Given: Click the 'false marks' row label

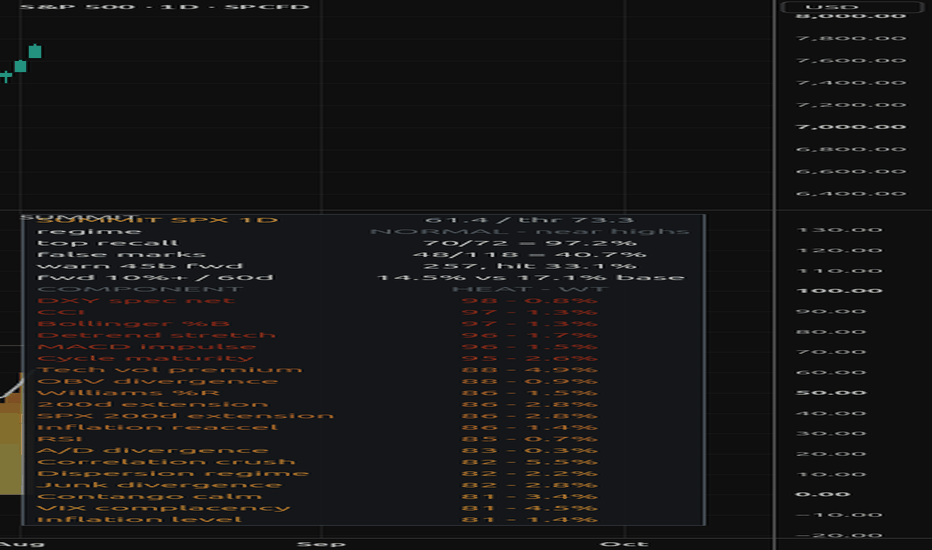Looking at the screenshot, I should tap(121, 254).
